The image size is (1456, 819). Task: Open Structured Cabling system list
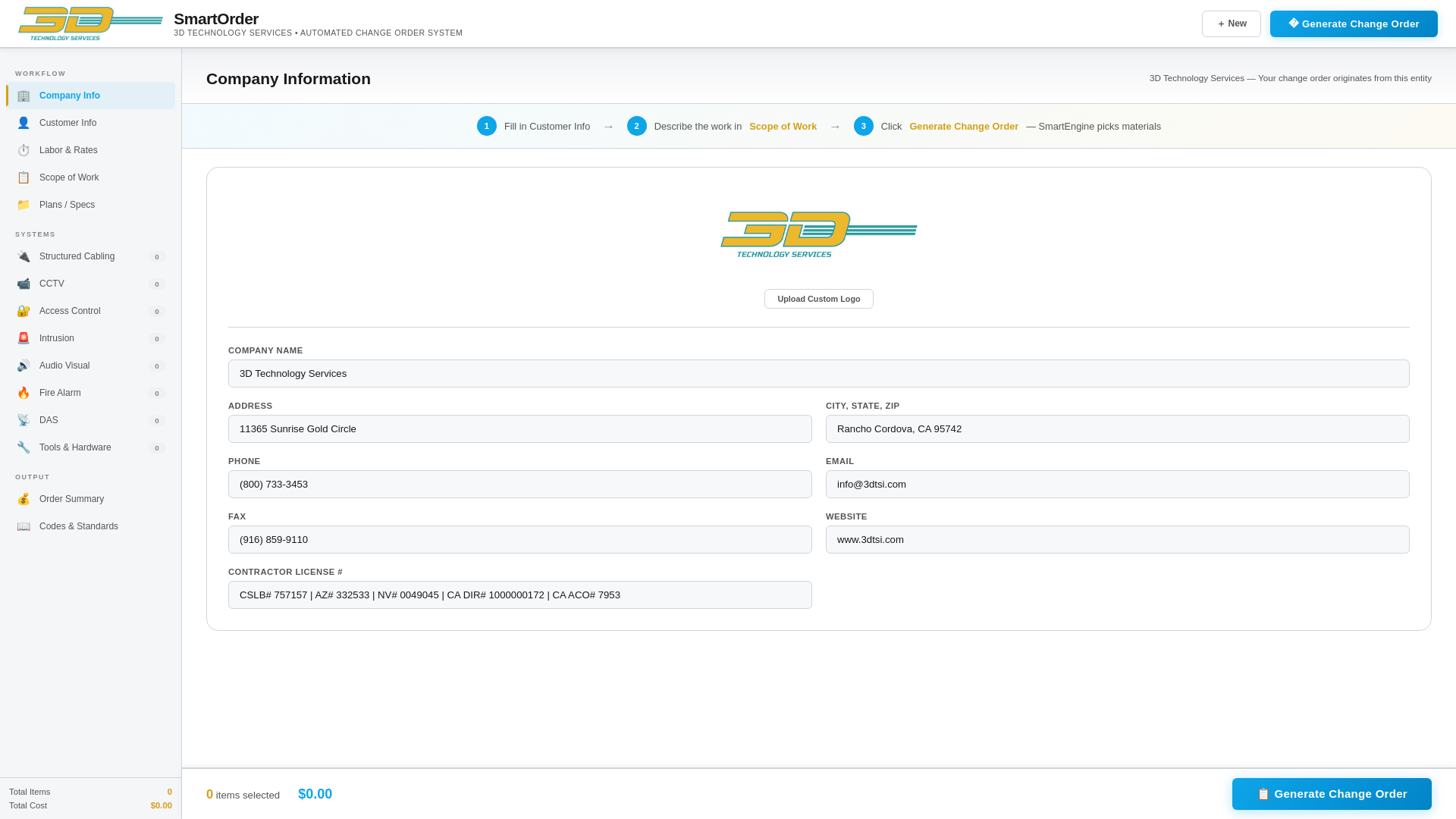pyautogui.click(x=90, y=256)
